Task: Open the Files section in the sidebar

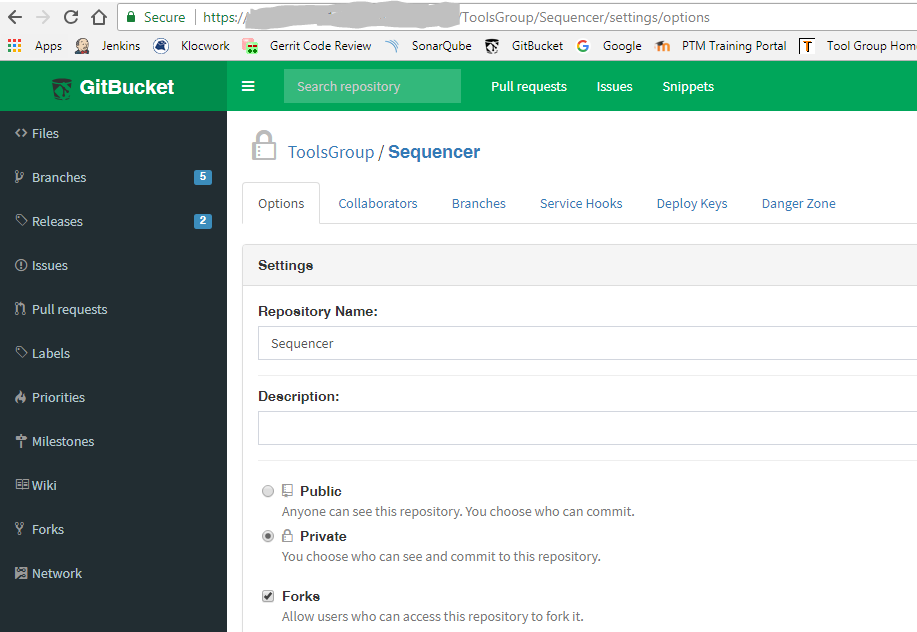Action: tap(46, 133)
